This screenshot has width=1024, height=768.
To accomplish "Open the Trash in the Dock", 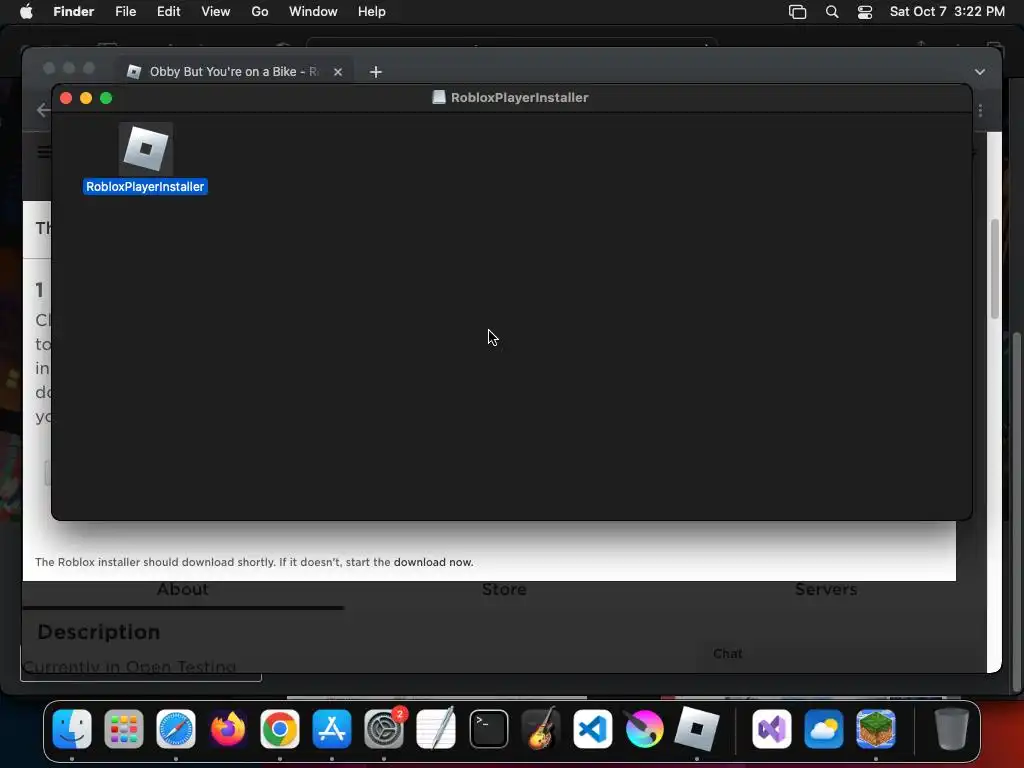I will pos(951,729).
